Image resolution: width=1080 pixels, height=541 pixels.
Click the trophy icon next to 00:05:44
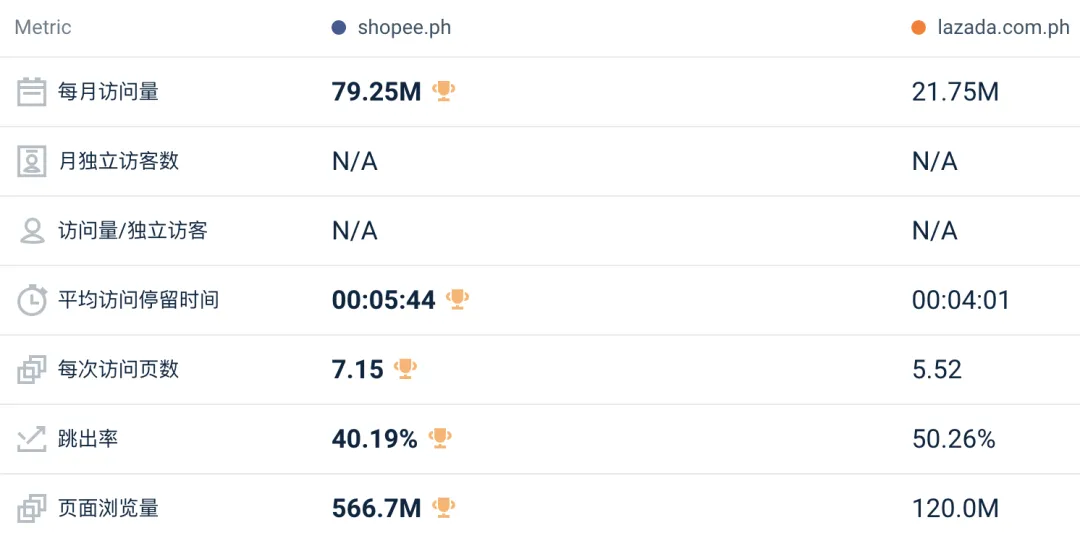pos(458,299)
